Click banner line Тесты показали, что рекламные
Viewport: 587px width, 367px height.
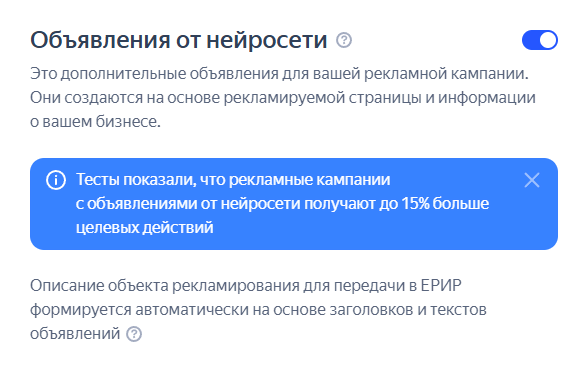233,180
